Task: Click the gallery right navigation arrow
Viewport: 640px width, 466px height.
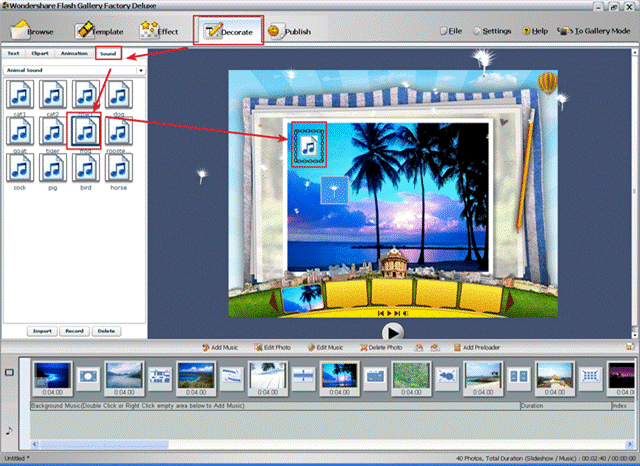Action: 509,302
